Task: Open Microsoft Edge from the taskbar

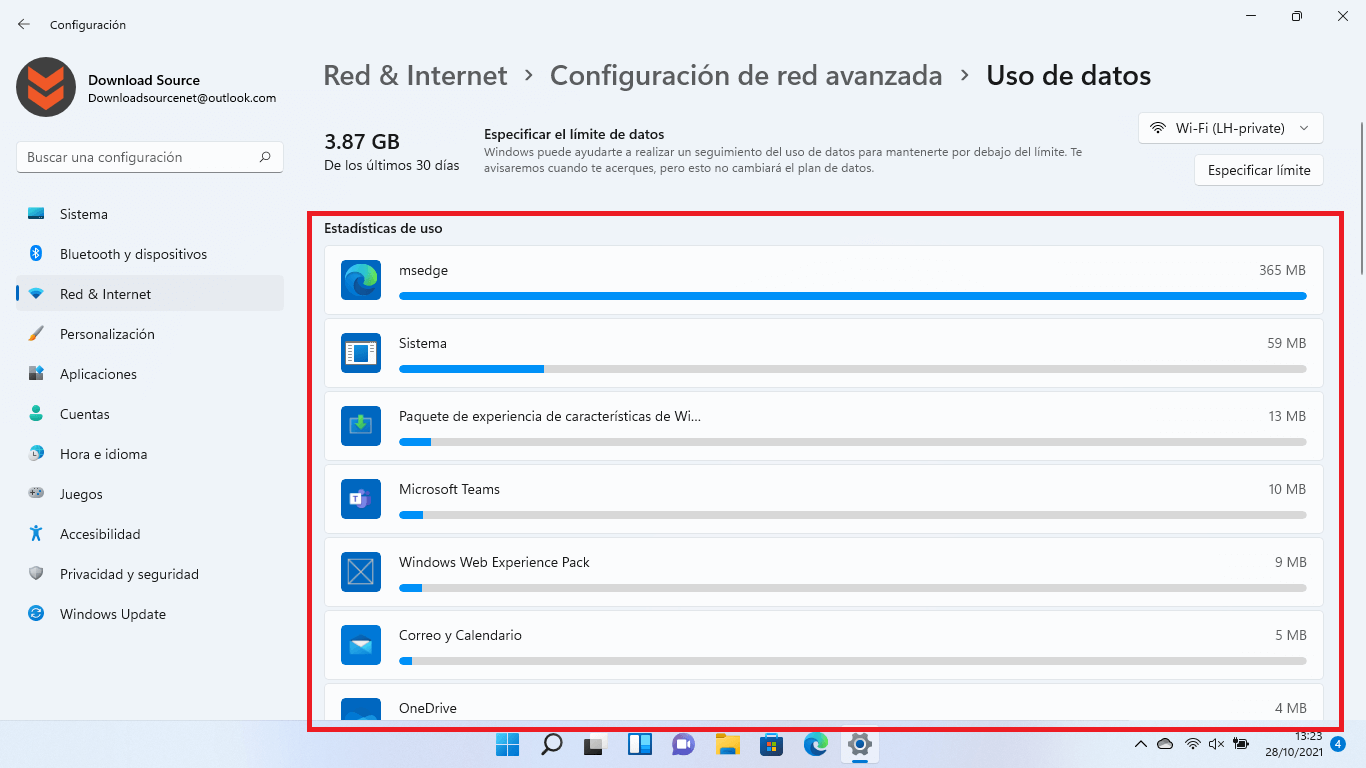Action: pyautogui.click(x=816, y=744)
